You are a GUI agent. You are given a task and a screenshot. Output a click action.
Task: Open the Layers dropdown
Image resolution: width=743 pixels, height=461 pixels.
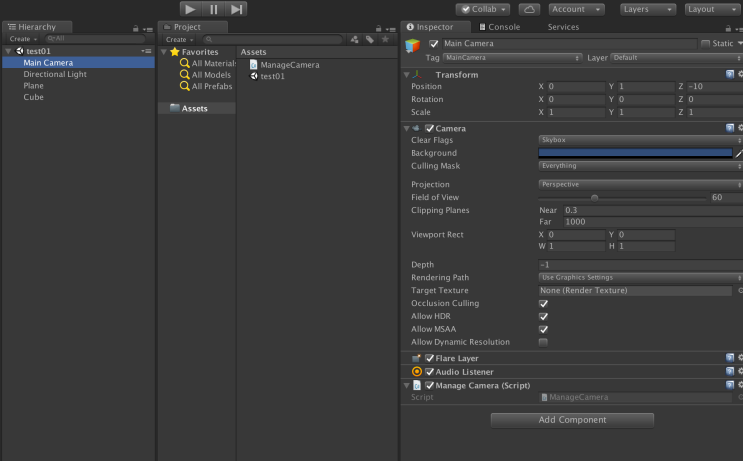pyautogui.click(x=648, y=9)
